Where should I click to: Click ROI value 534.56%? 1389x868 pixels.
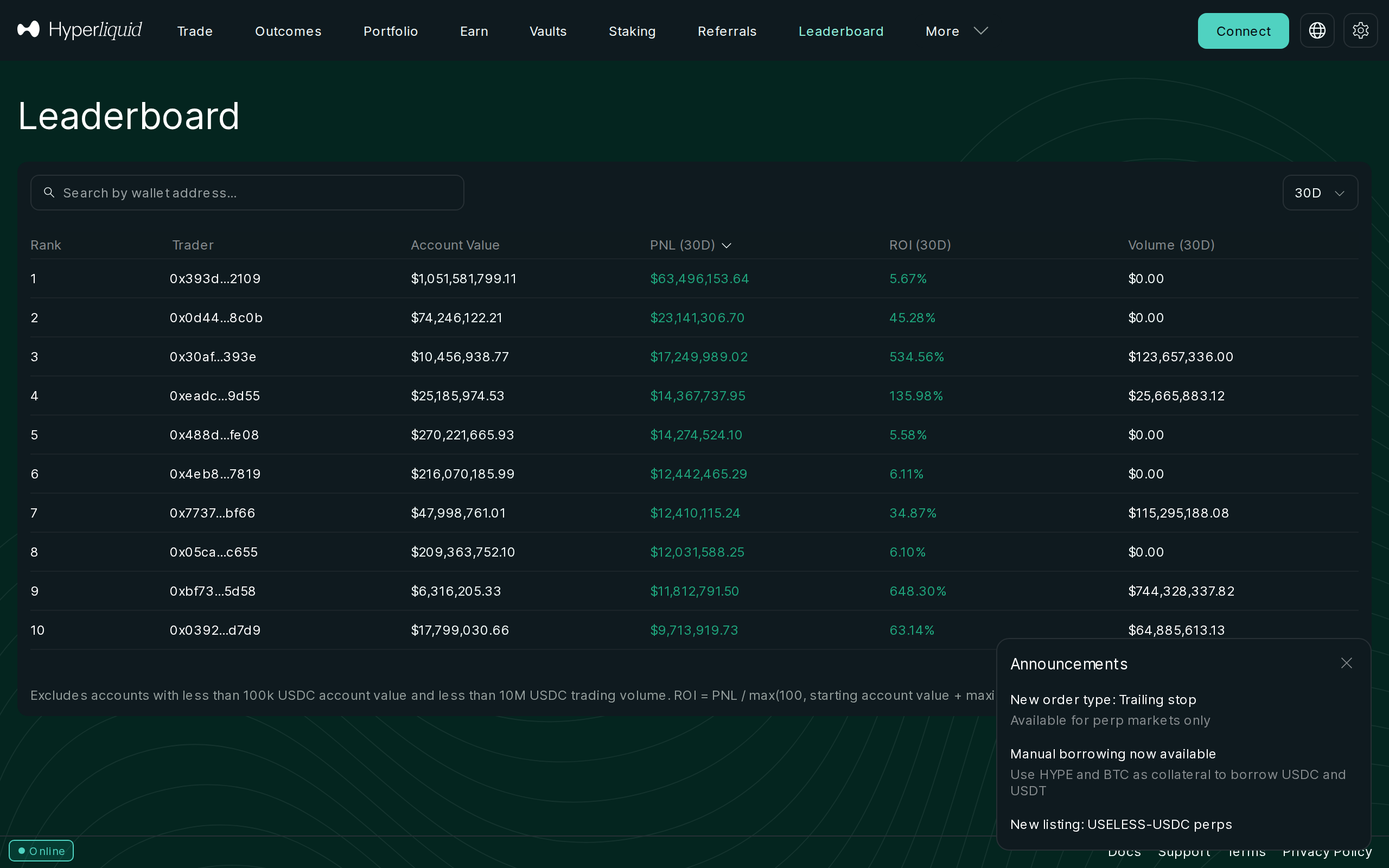[x=916, y=356]
